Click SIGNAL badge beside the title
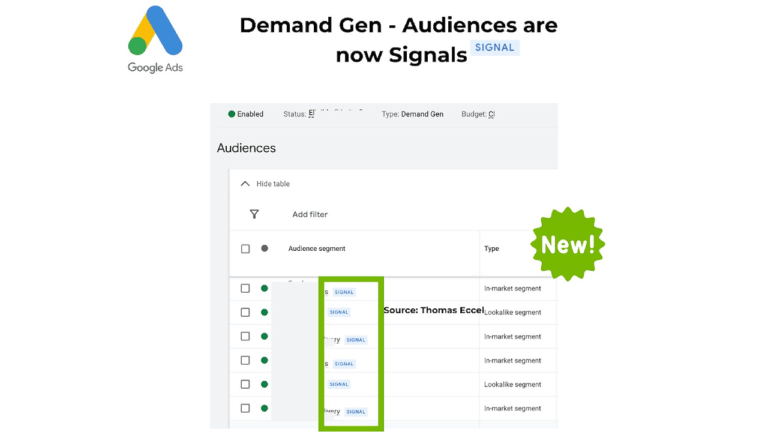 coord(495,48)
